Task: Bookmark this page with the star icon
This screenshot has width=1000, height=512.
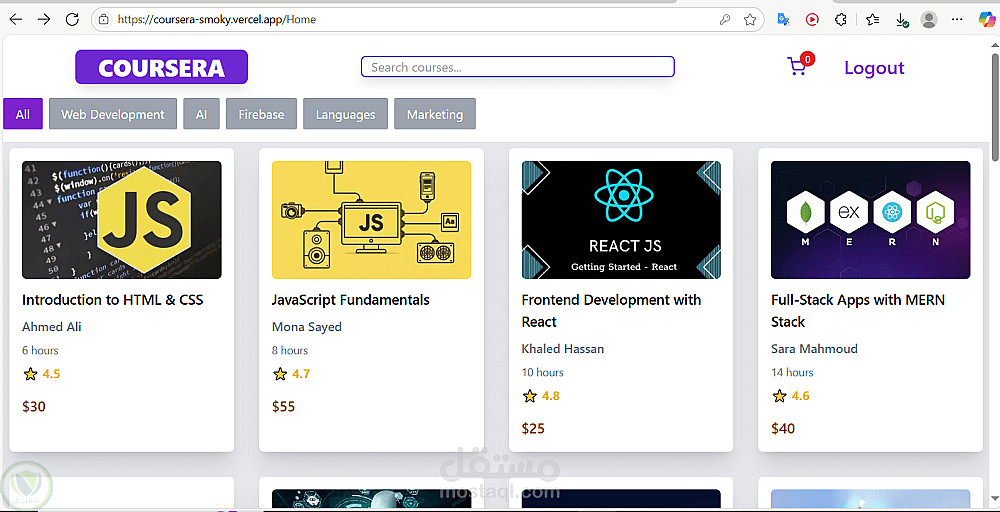Action: pos(750,19)
